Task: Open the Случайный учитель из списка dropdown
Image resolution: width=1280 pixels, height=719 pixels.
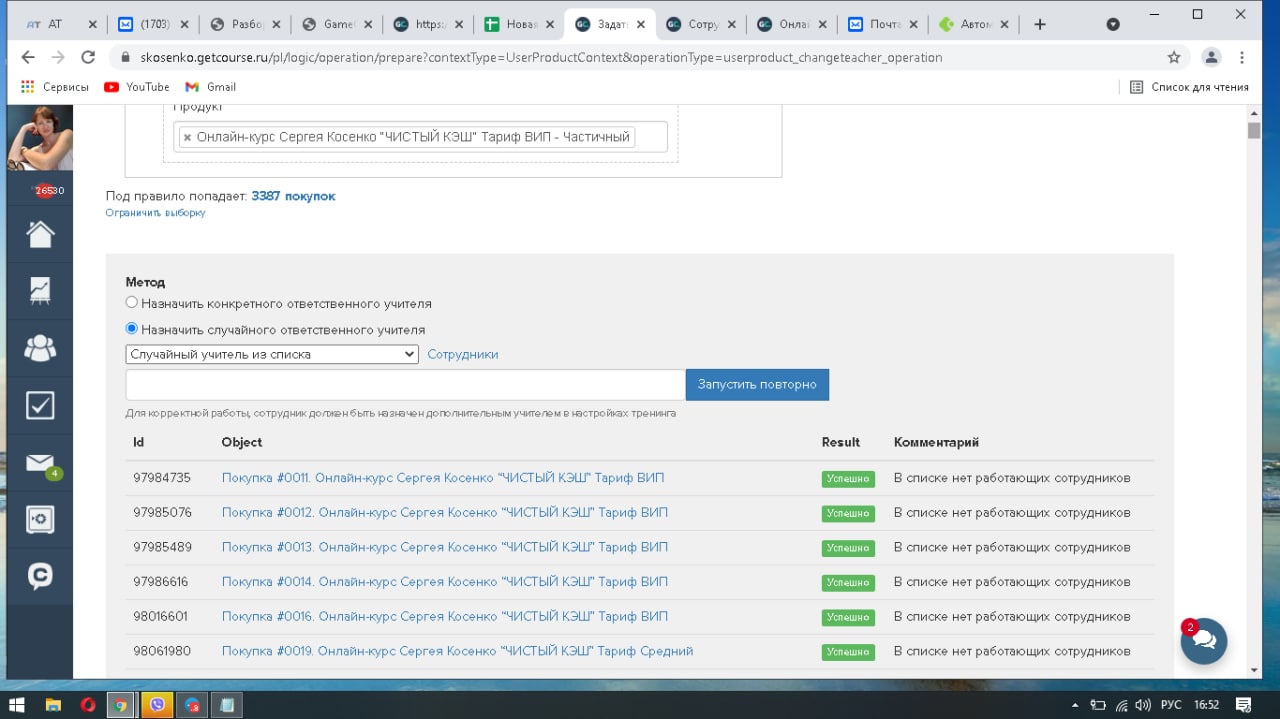Action: point(272,354)
